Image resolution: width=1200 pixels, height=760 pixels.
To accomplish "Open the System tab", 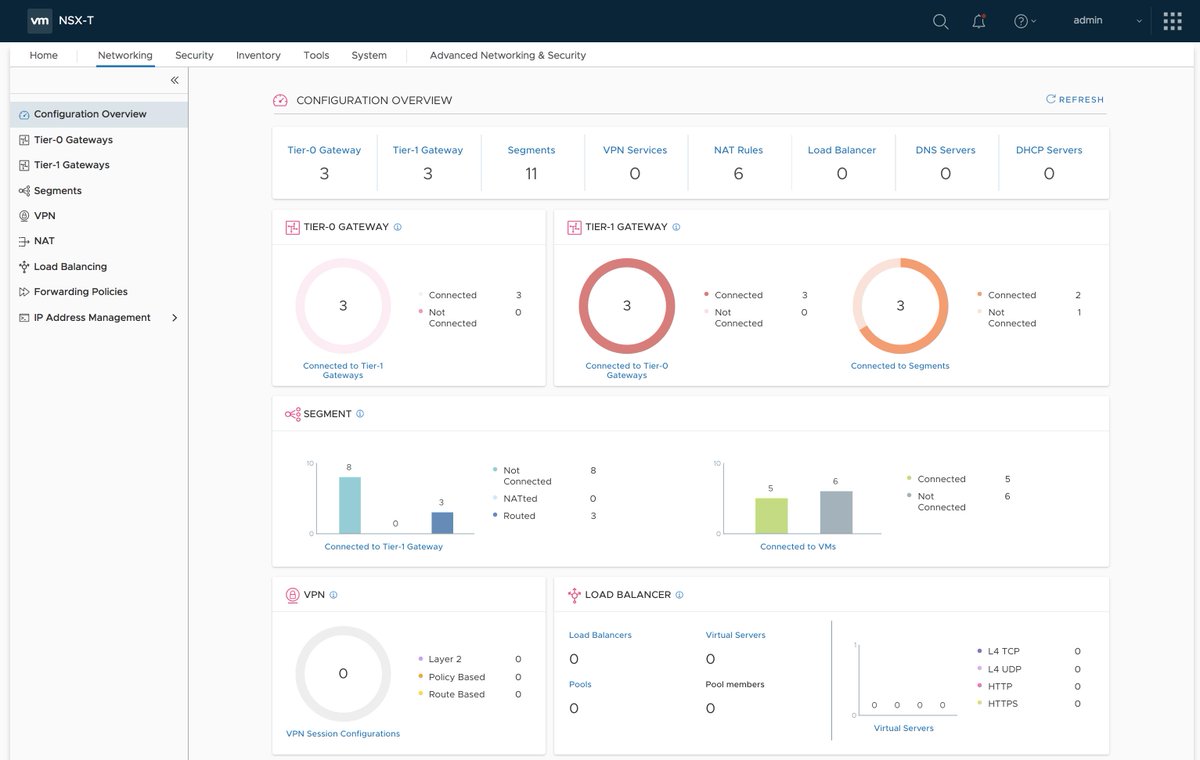I will click(368, 55).
